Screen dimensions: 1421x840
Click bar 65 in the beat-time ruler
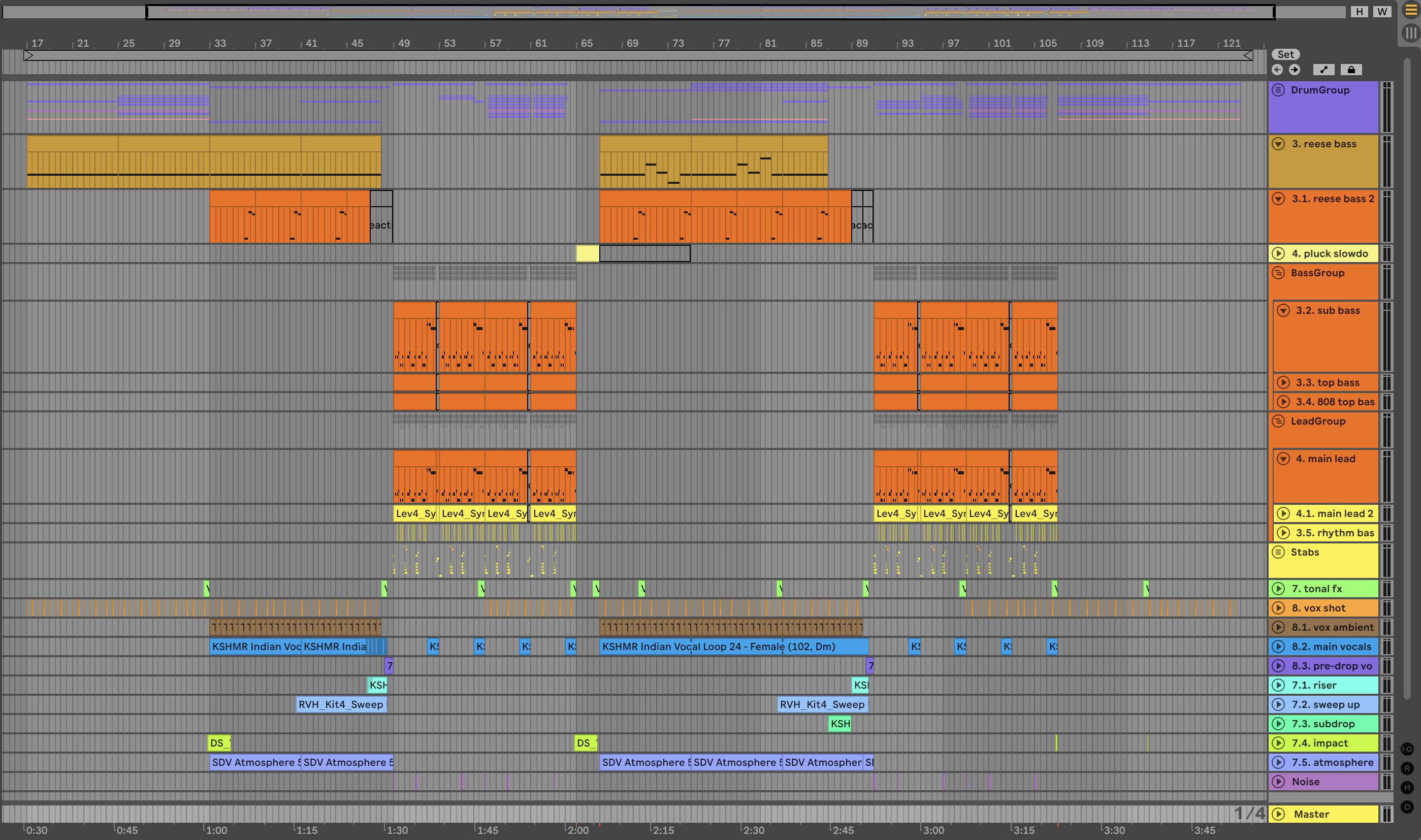(x=586, y=43)
